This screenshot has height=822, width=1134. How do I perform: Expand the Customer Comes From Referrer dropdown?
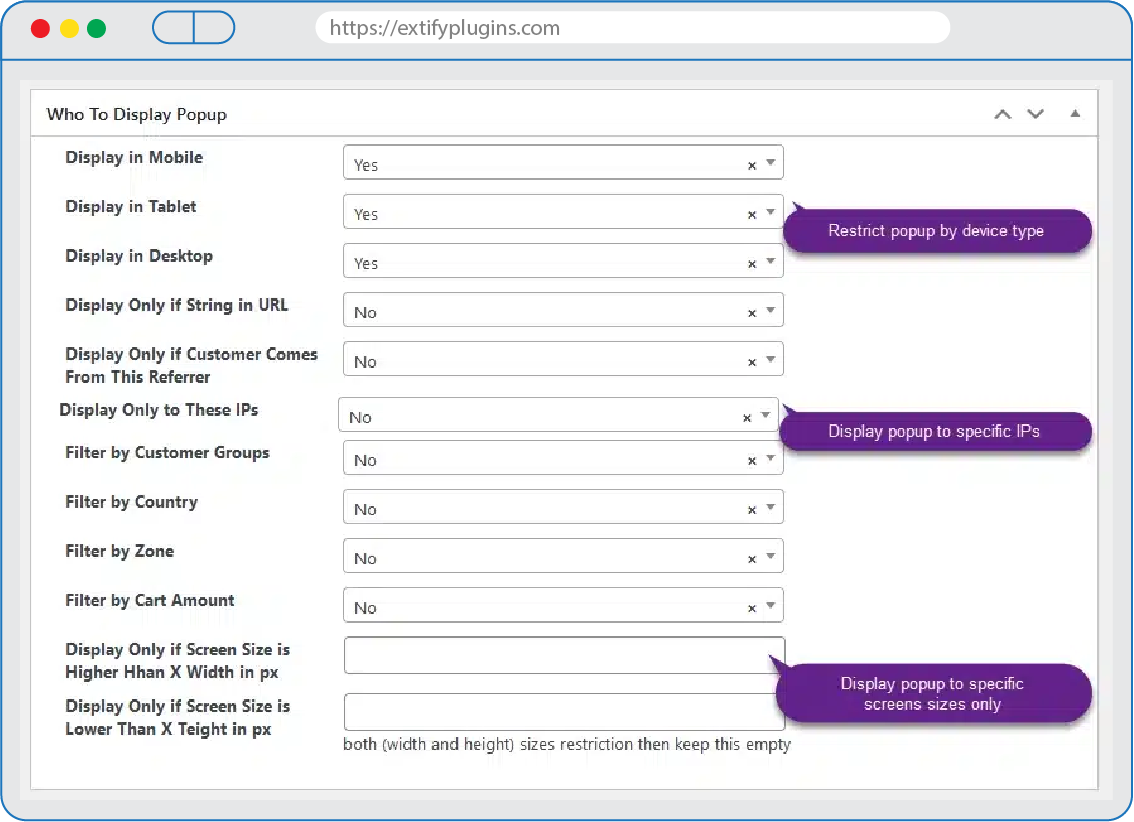770,360
